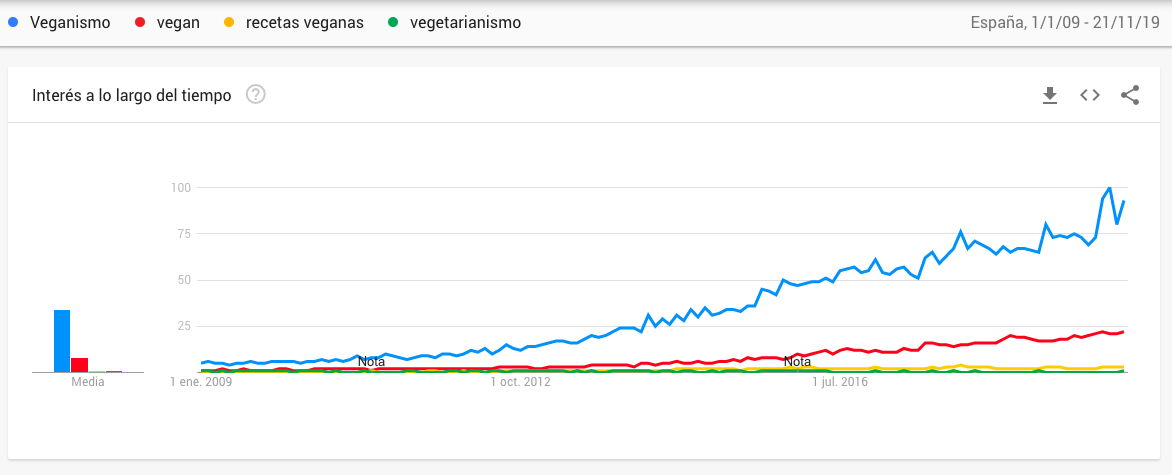Image resolution: width=1172 pixels, height=475 pixels.
Task: Click the green vegetarianismo legend dot
Action: [x=391, y=22]
